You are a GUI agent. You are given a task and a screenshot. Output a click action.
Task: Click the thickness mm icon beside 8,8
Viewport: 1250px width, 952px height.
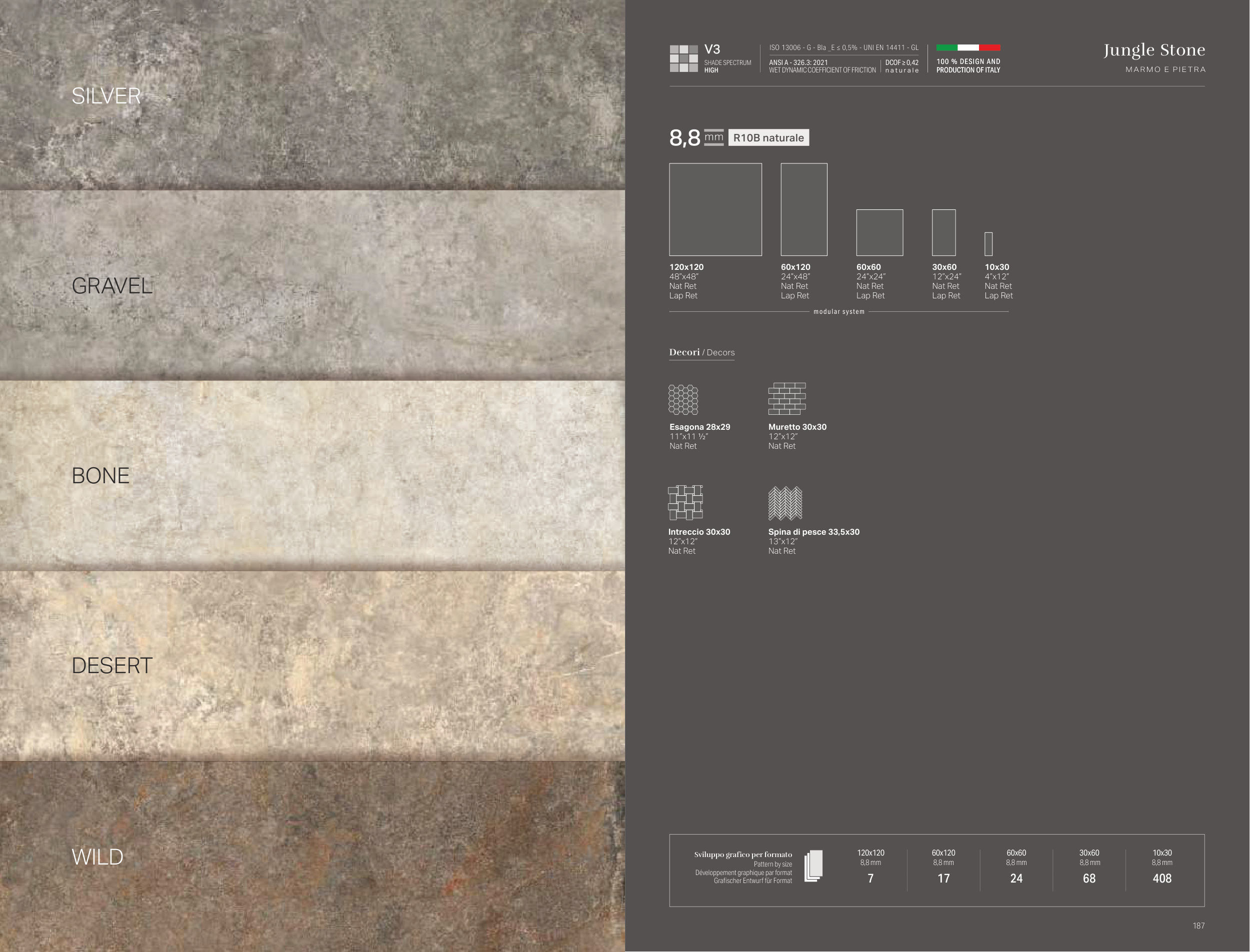point(713,138)
